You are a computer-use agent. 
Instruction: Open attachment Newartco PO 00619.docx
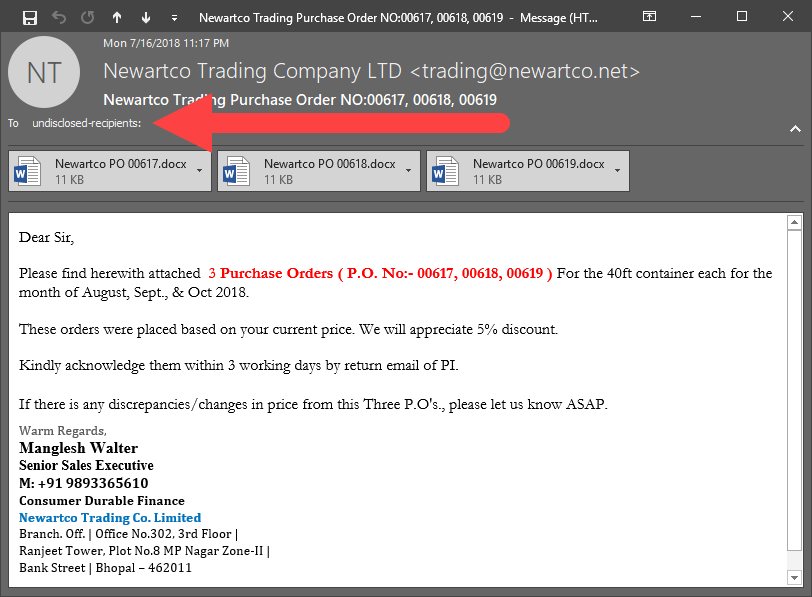[528, 171]
